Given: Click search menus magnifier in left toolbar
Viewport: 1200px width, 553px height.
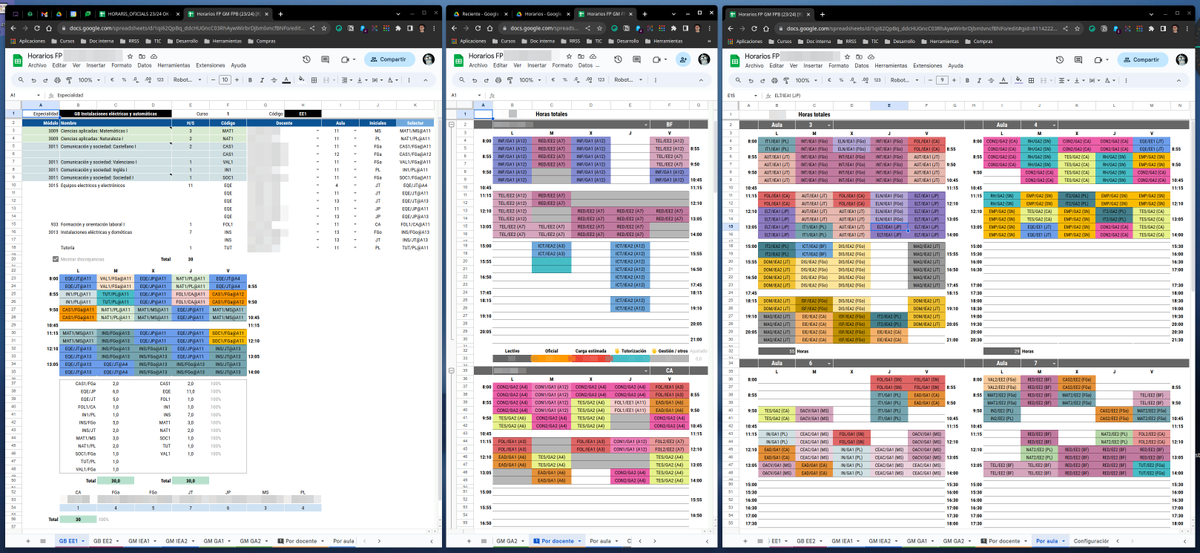Looking at the screenshot, I should [x=21, y=79].
